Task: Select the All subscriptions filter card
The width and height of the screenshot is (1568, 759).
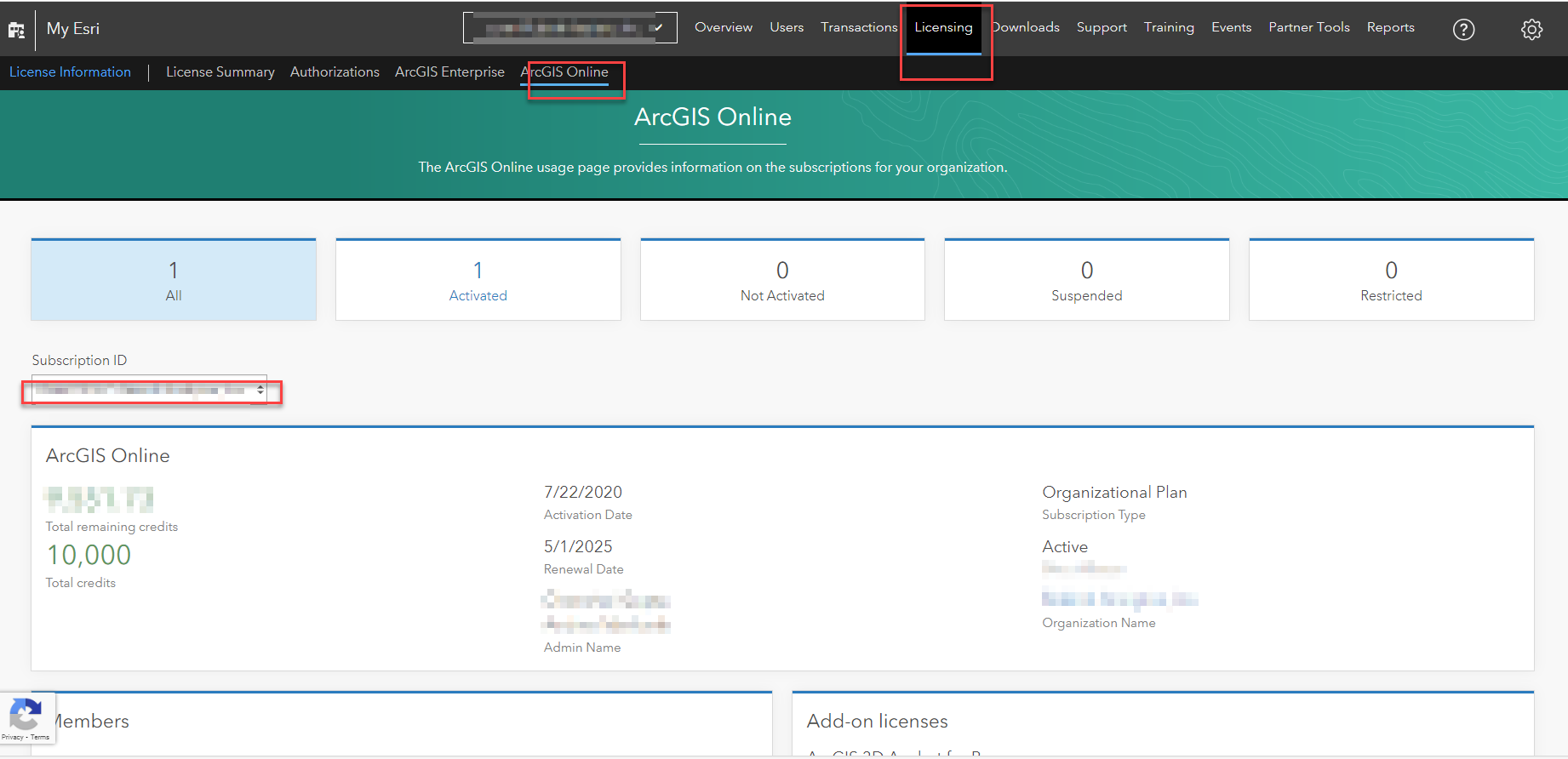Action: click(x=174, y=280)
